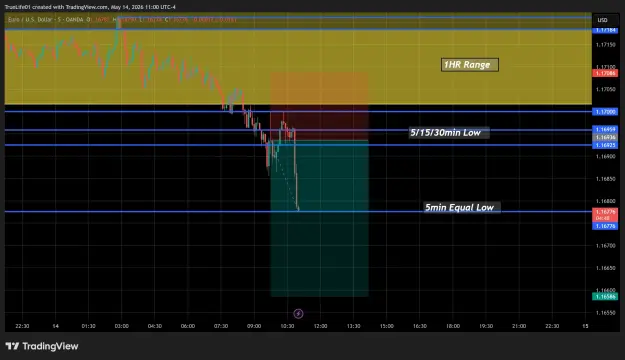Click the gray 1.16936 entry price label
The width and height of the screenshot is (625, 360).
pyautogui.click(x=605, y=137)
